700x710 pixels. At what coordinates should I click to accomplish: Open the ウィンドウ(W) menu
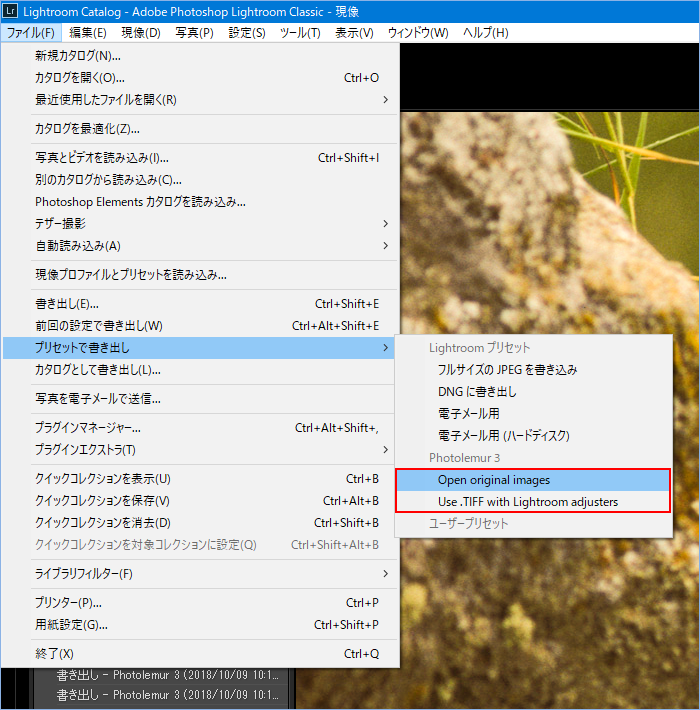418,33
